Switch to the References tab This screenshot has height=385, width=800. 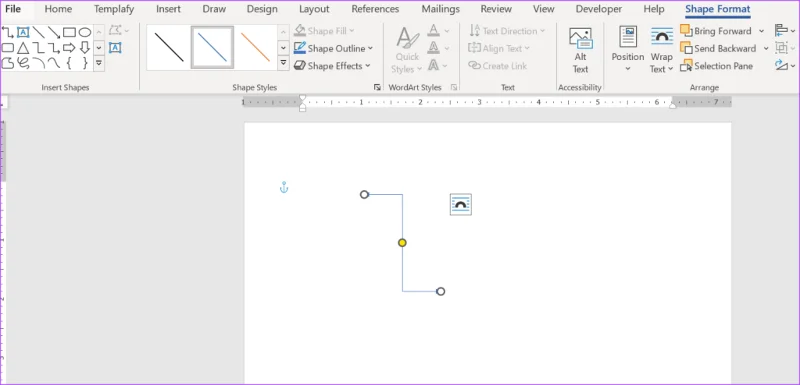375,9
